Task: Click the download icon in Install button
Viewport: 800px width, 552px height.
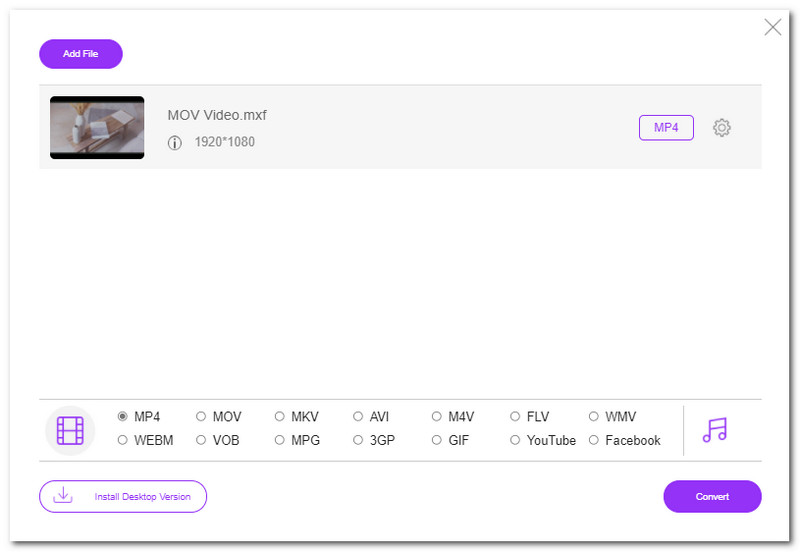Action: pyautogui.click(x=63, y=496)
